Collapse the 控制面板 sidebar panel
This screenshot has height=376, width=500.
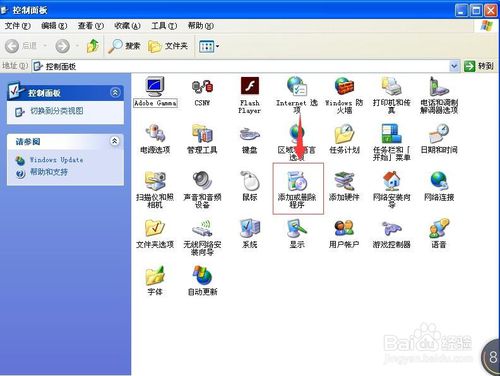click(x=115, y=92)
